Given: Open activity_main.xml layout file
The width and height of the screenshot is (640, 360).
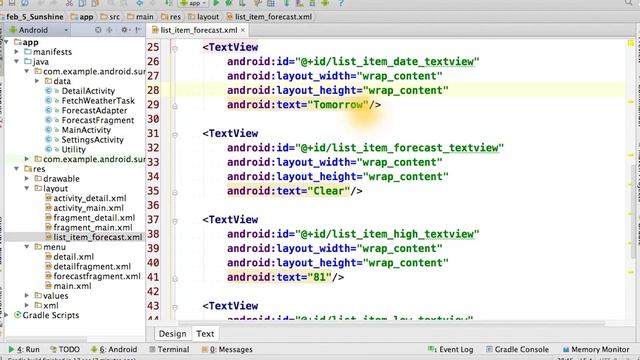Looking at the screenshot, I should [88, 208].
